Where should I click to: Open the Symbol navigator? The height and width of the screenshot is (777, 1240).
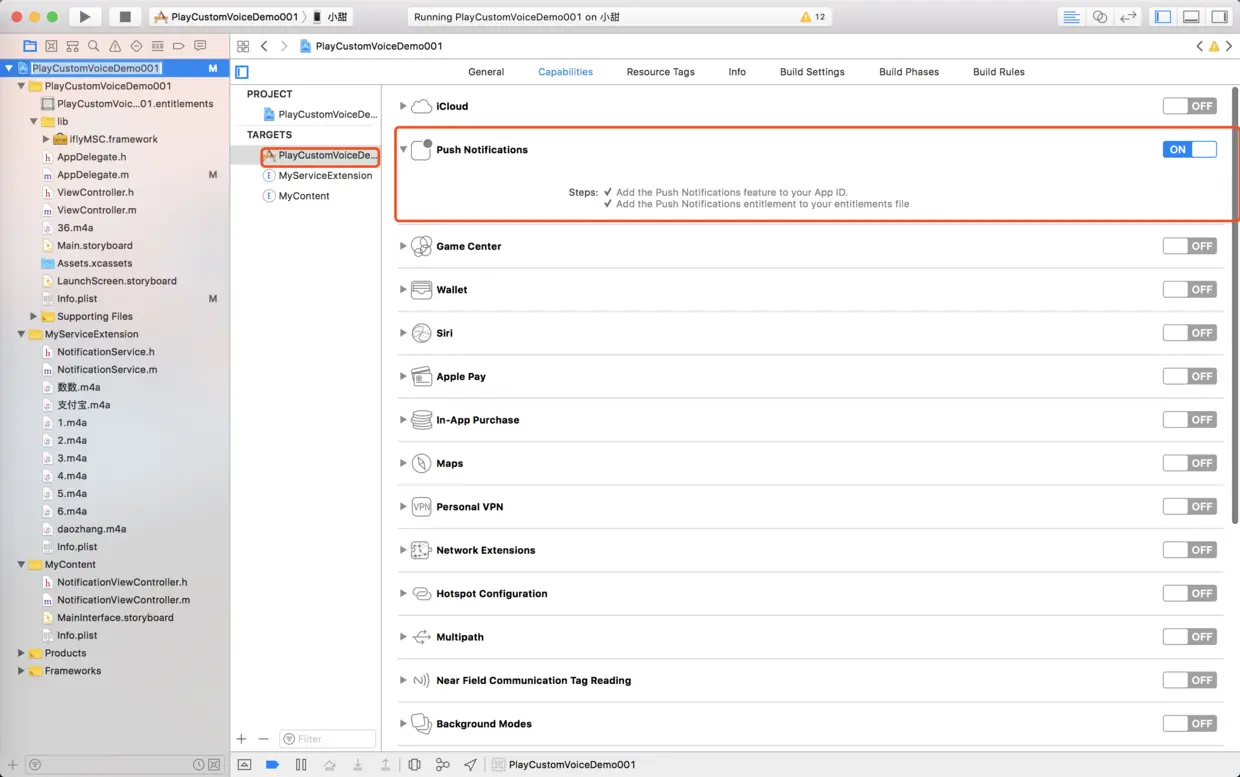(x=72, y=46)
